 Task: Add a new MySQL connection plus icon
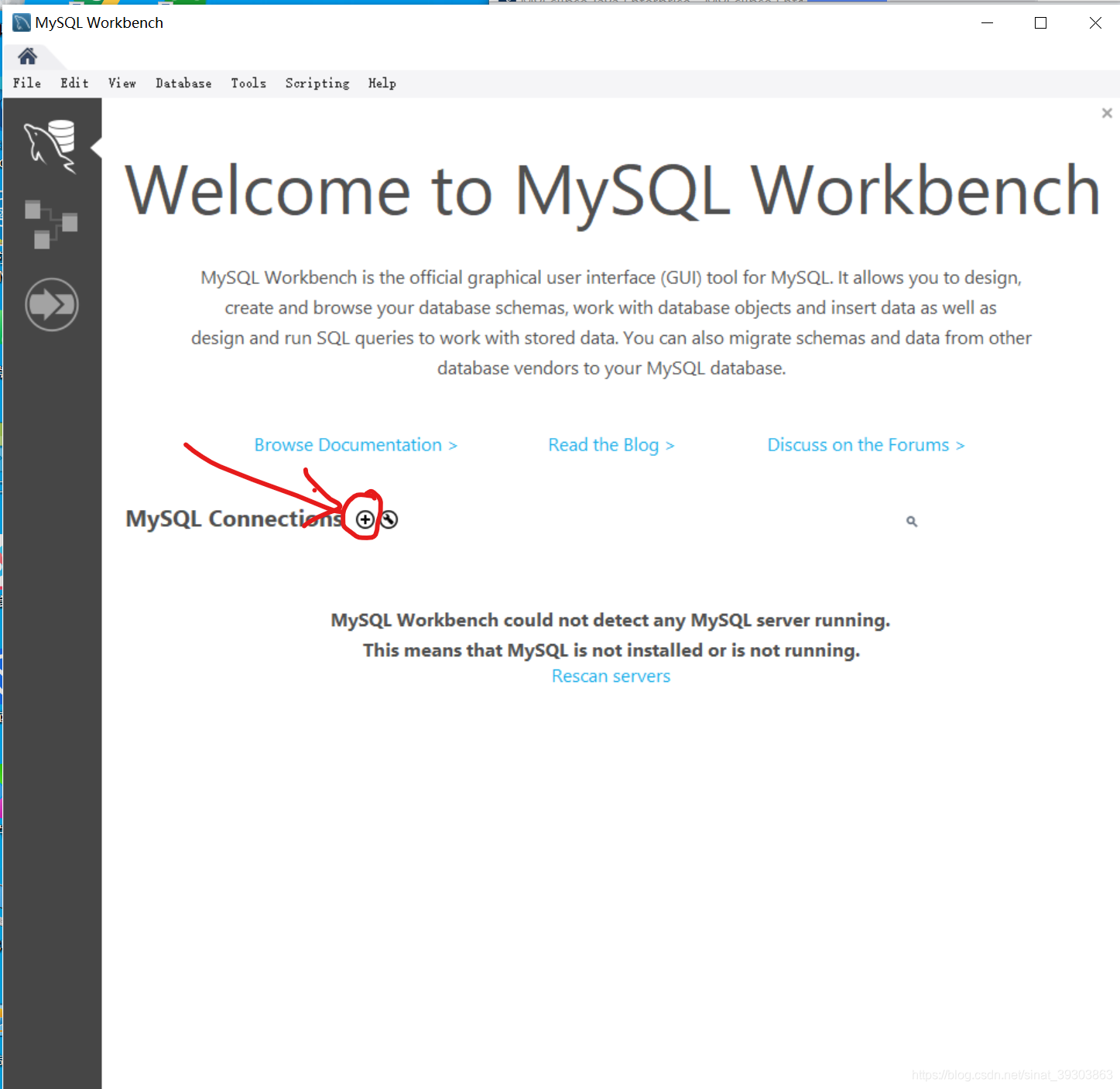pos(365,519)
